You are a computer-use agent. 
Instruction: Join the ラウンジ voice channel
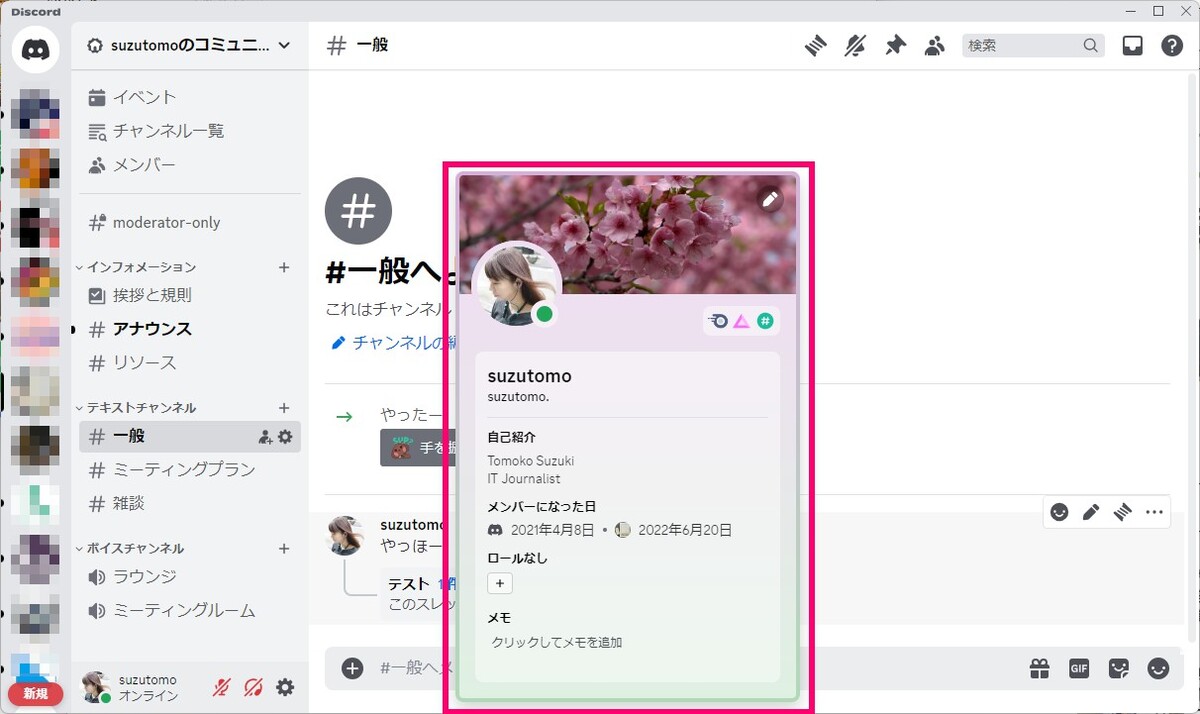click(x=189, y=577)
